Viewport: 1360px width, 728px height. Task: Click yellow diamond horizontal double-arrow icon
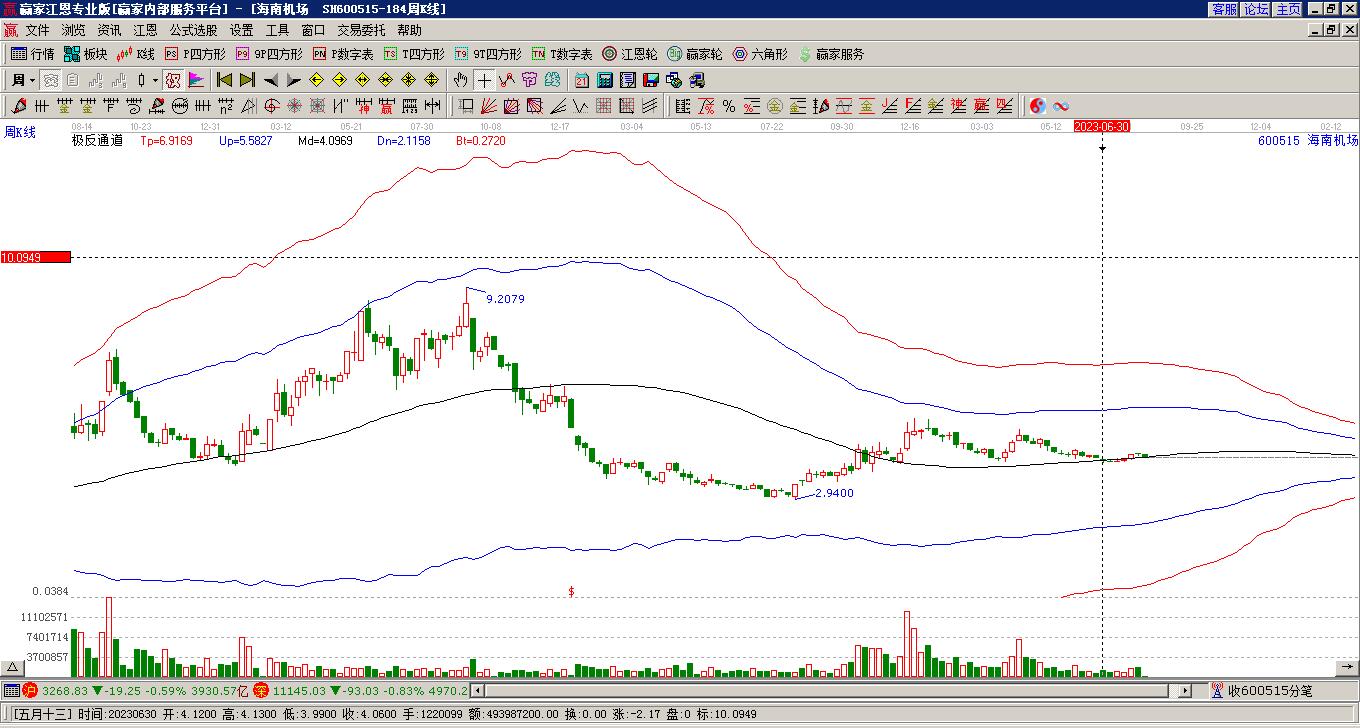click(x=362, y=80)
